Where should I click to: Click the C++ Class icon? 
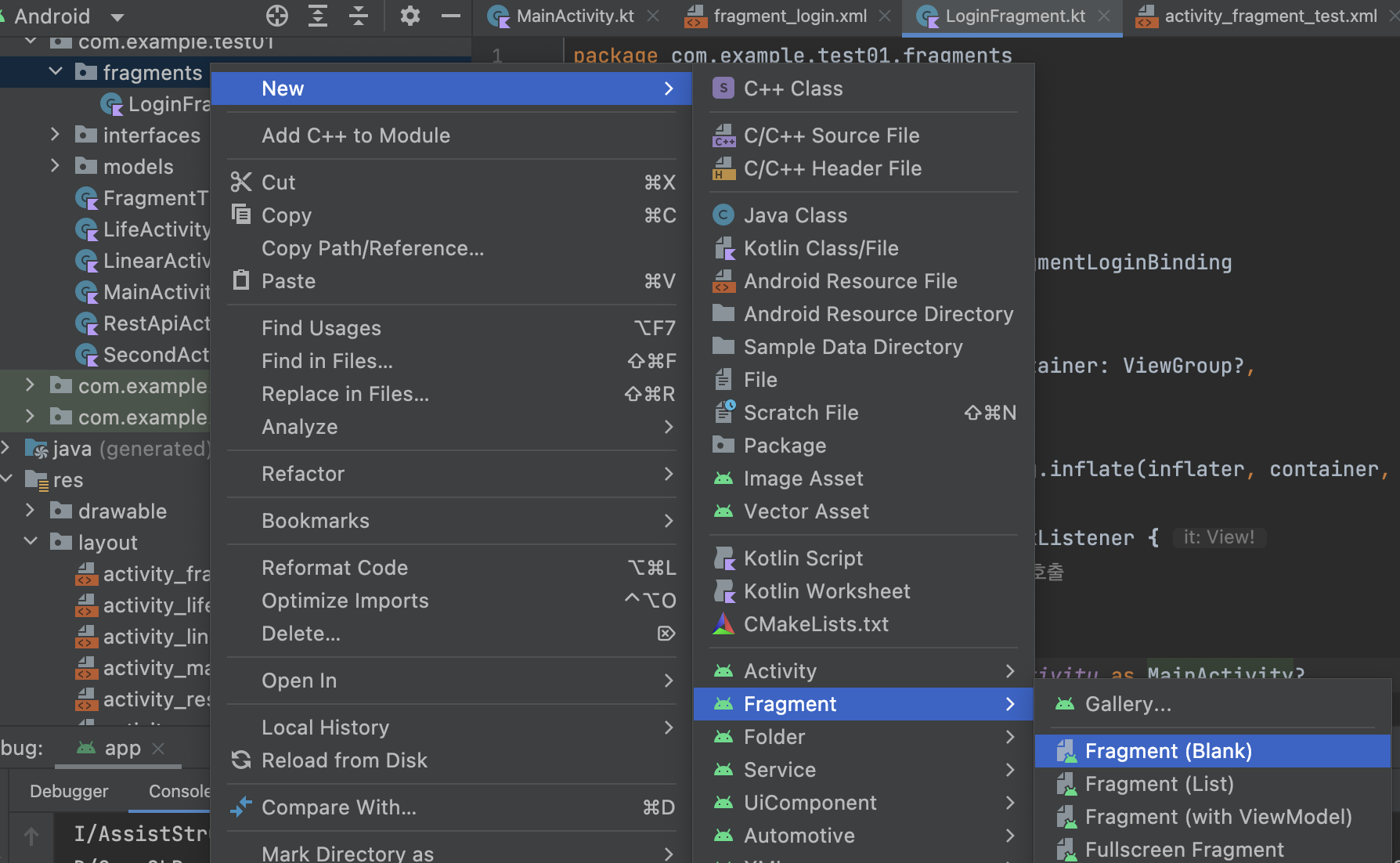click(723, 88)
